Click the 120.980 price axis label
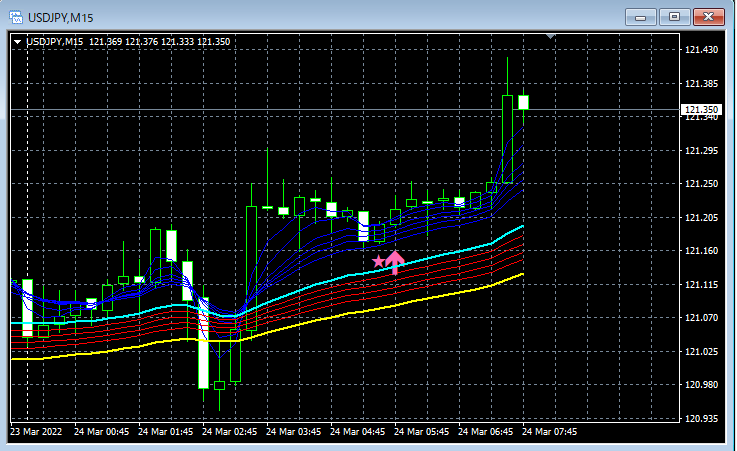This screenshot has height=451, width=737. click(x=701, y=385)
